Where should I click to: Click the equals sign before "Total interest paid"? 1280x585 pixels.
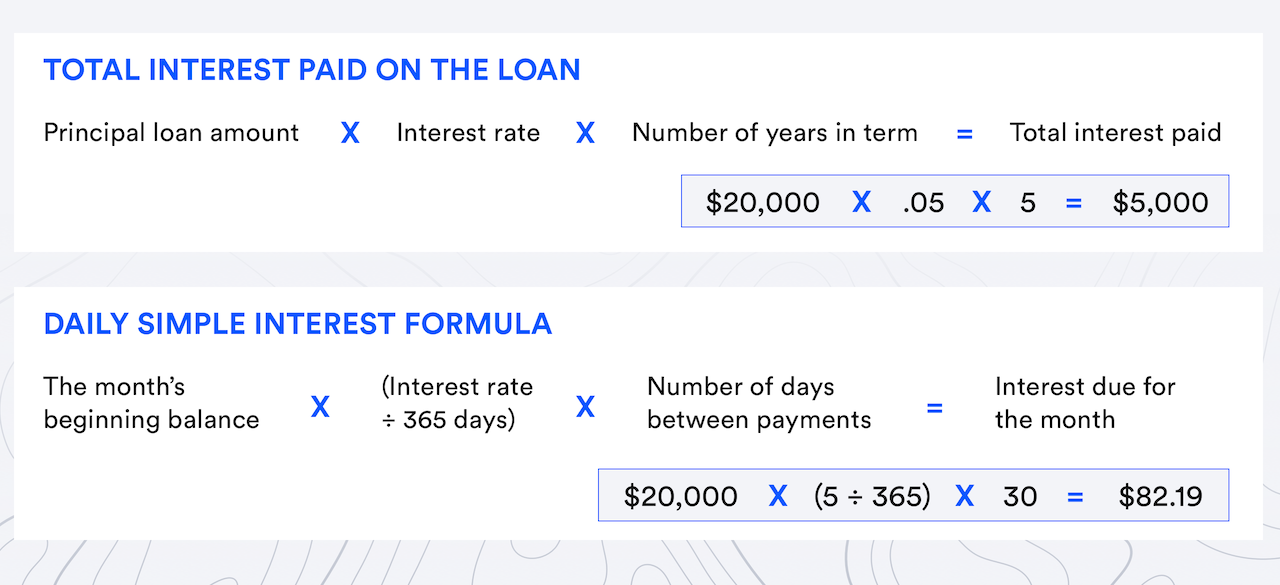(x=964, y=133)
